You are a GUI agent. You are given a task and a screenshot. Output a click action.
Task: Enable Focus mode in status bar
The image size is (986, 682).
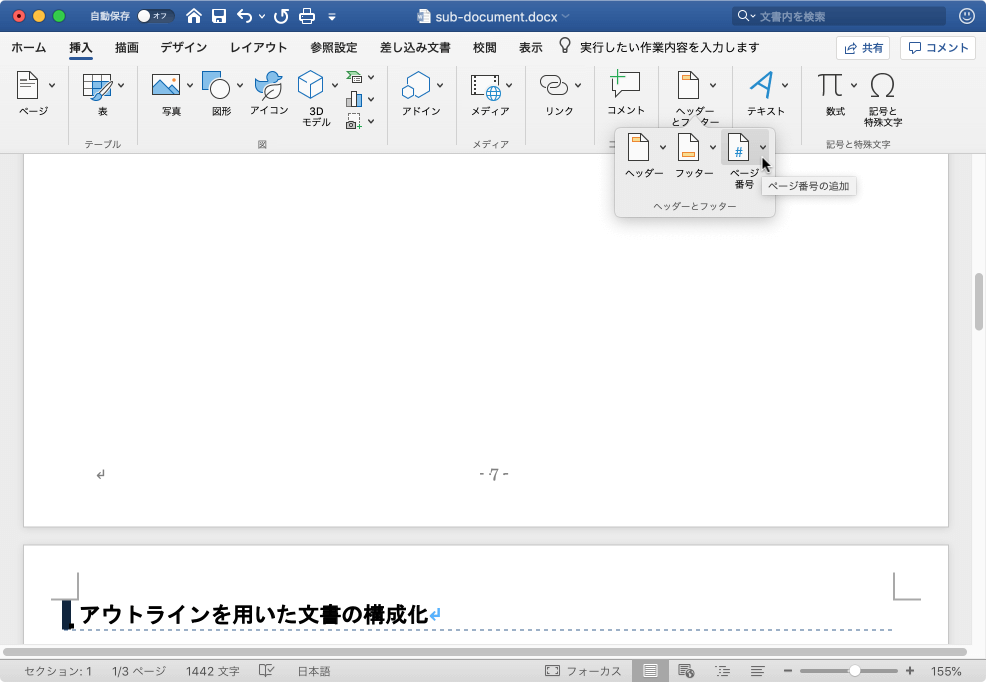[582, 671]
